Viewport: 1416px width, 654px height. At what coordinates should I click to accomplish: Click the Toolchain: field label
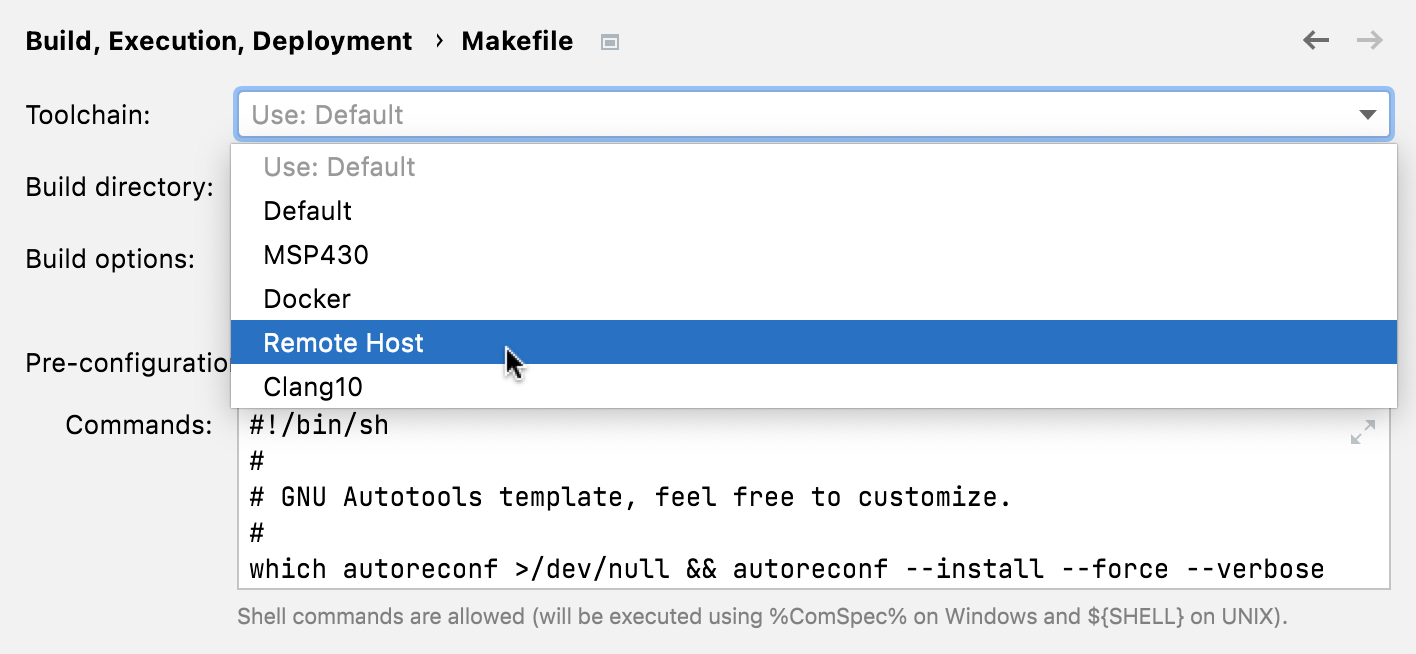(89, 114)
